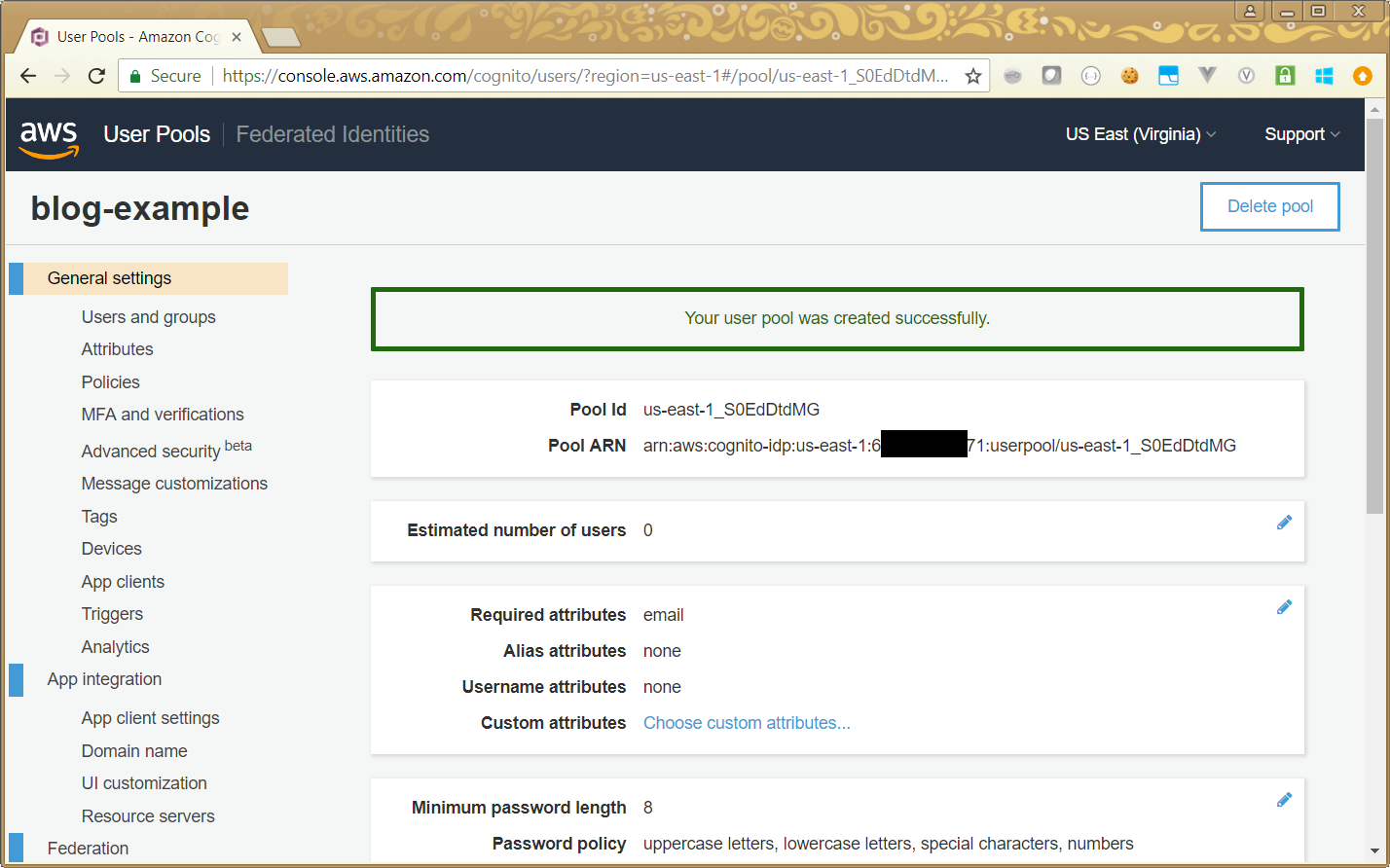Viewport: 1390px width, 868px height.
Task: Edit password policy section pencil icon
Action: [1284, 800]
